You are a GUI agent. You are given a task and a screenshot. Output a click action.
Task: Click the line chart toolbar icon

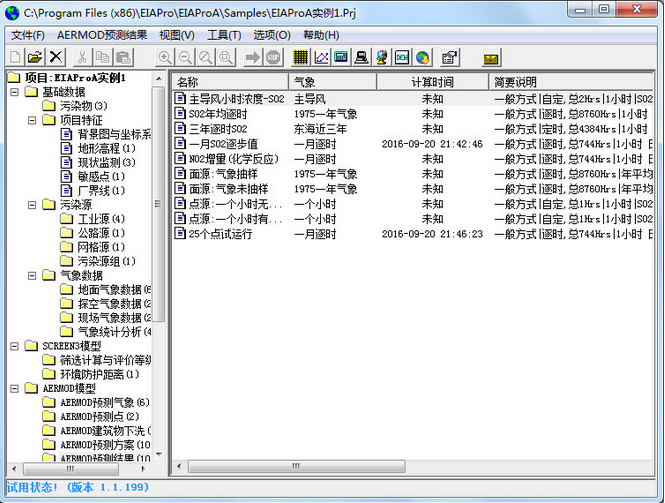(321, 57)
